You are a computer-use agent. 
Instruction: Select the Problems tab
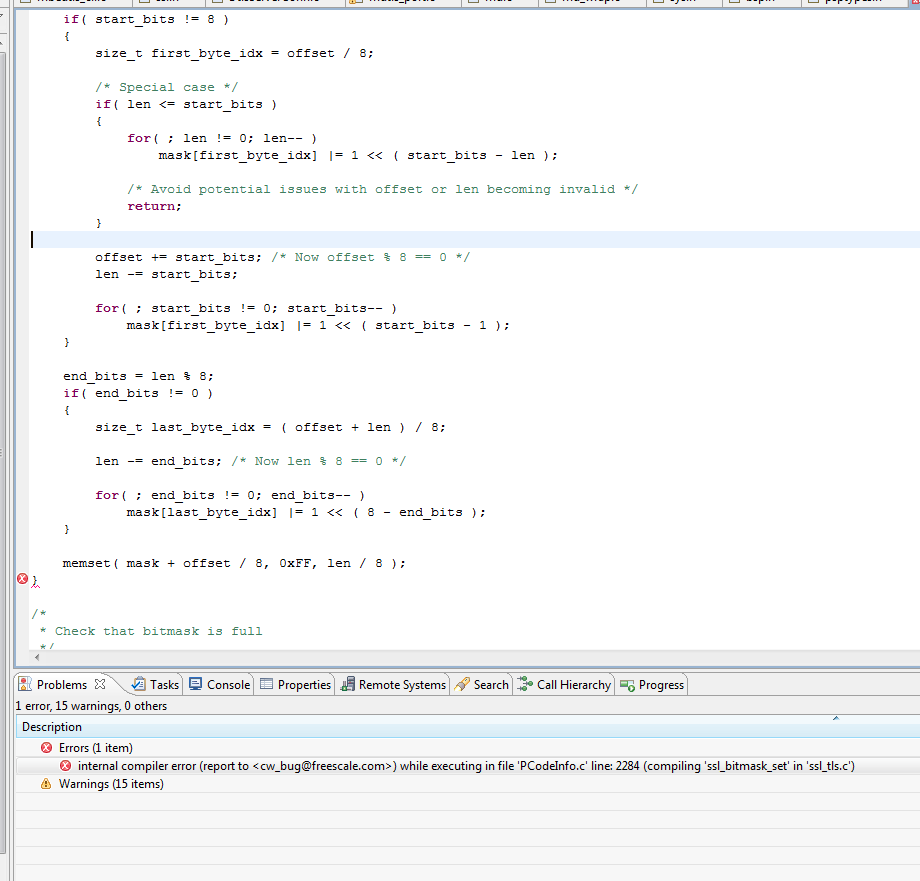coord(62,685)
